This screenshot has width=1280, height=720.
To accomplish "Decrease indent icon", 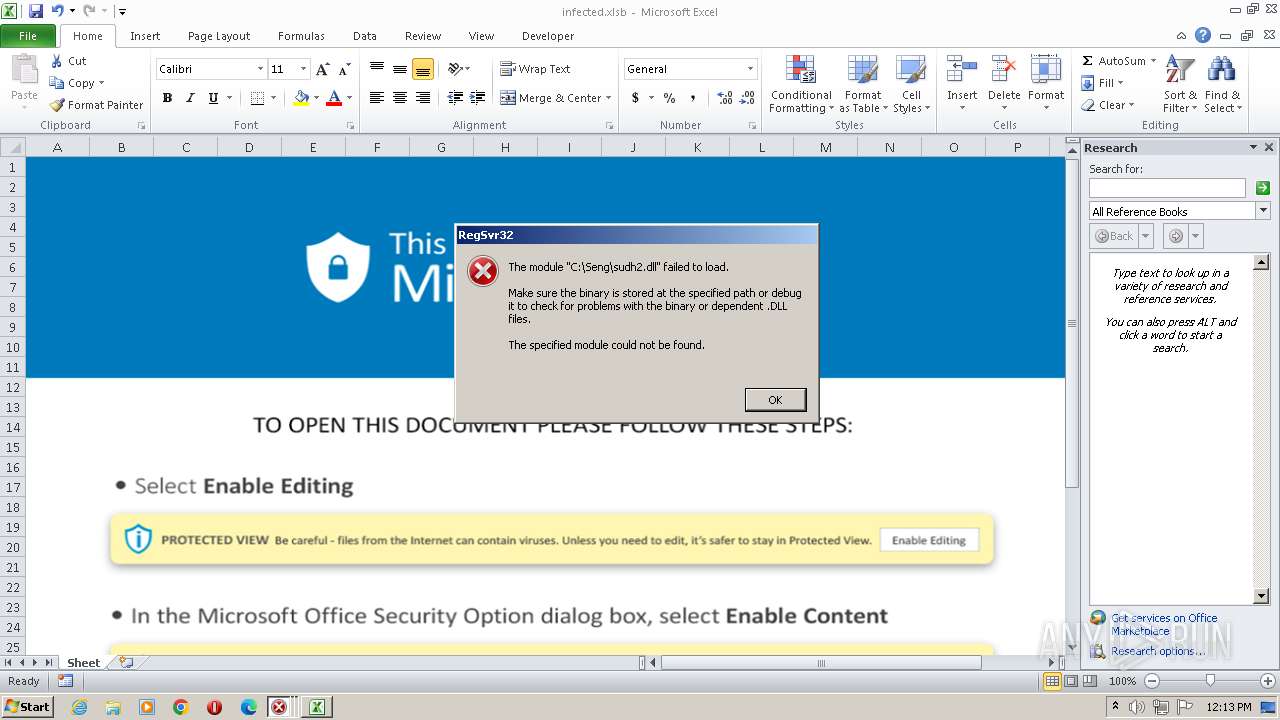I will pyautogui.click(x=455, y=98).
